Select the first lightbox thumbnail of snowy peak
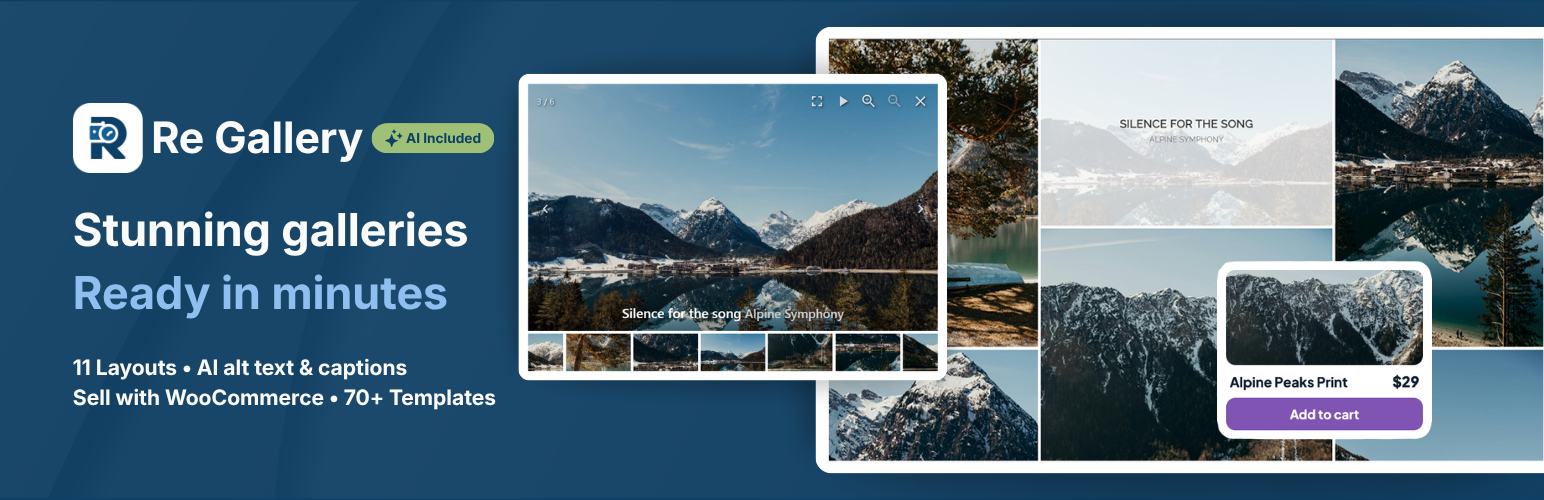1544x500 pixels. click(545, 352)
